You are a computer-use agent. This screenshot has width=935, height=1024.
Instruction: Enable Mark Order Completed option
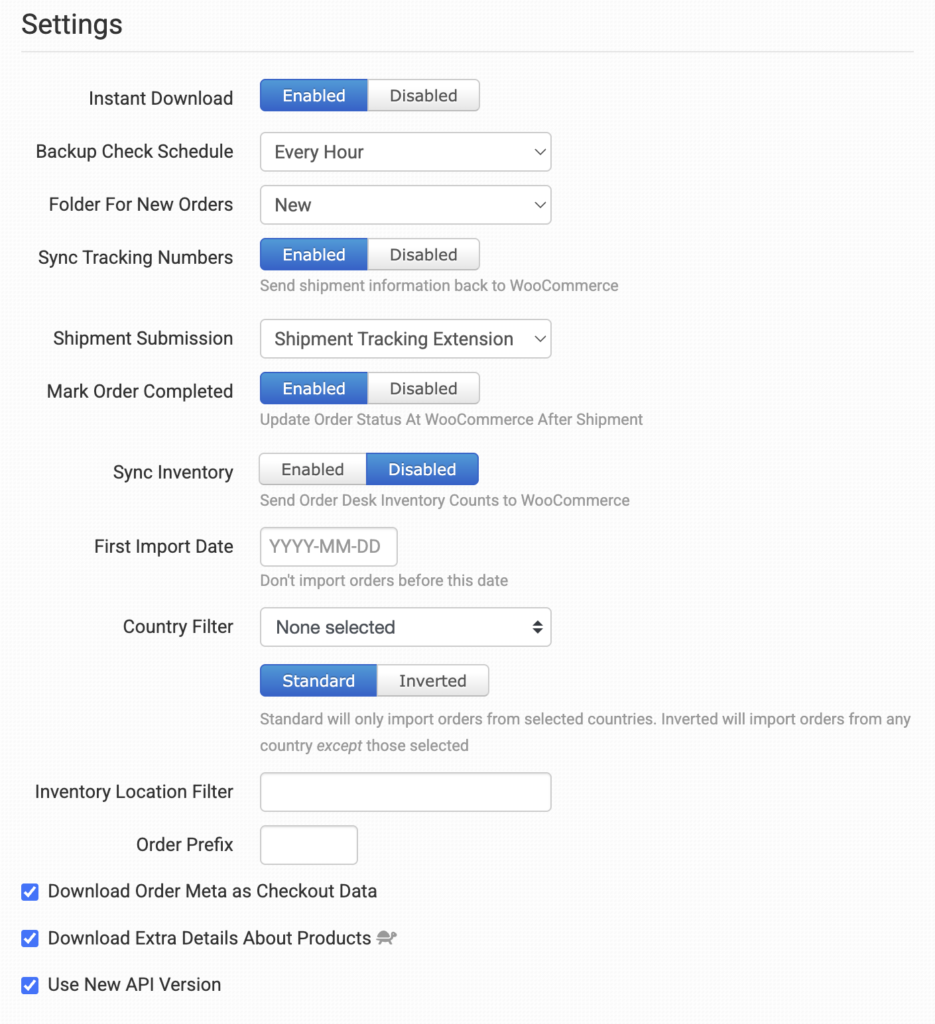pos(314,389)
